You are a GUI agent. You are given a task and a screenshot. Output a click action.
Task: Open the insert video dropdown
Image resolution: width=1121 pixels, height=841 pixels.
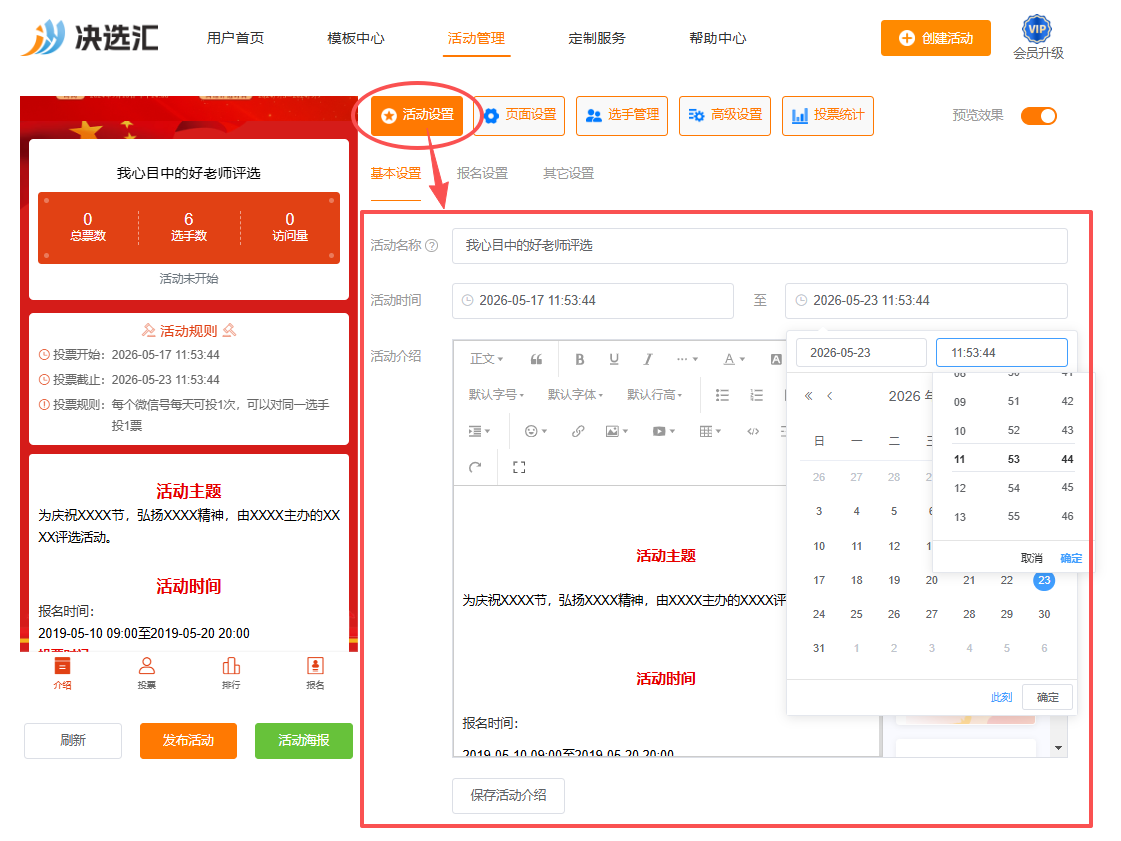(x=663, y=431)
